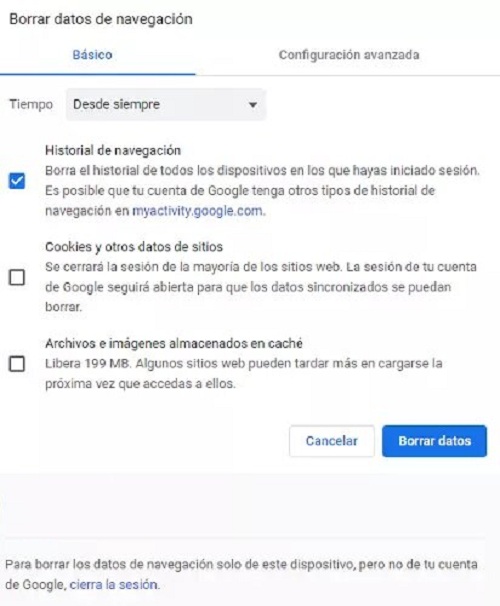Click the Tiempo label
Viewport: 500px width, 606px height.
point(31,105)
